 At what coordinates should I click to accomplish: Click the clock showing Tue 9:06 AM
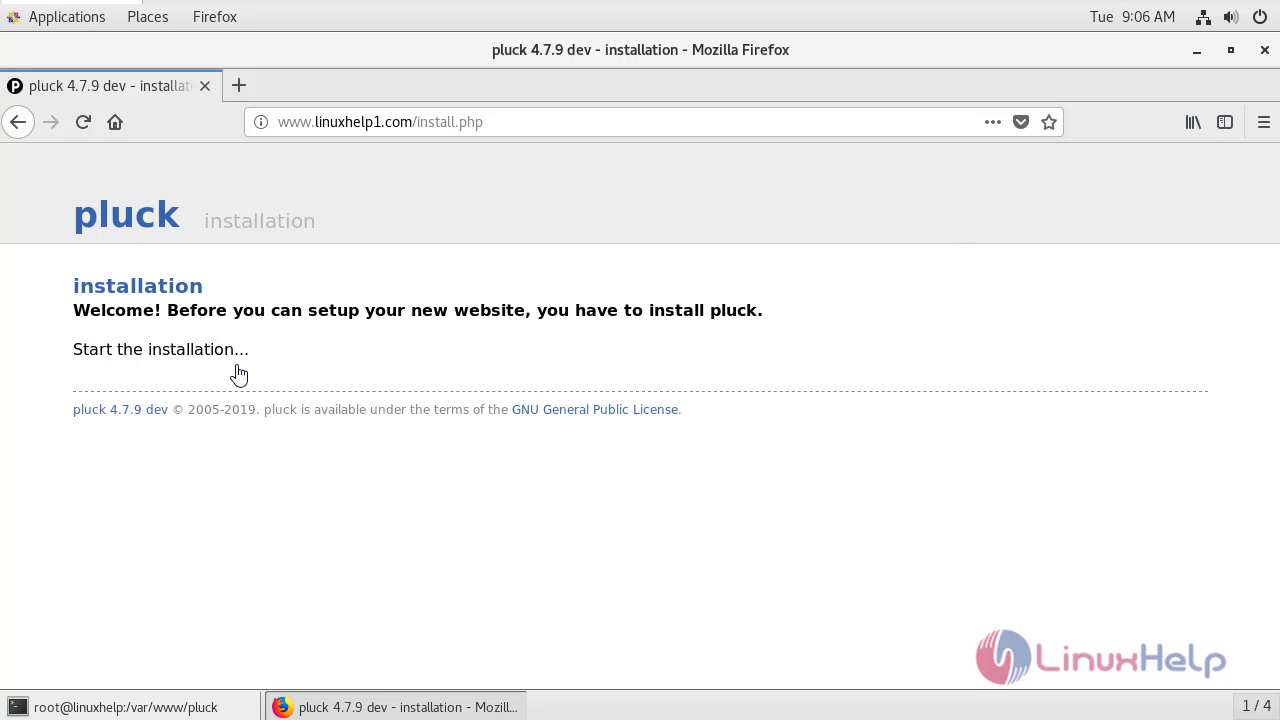[x=1132, y=16]
